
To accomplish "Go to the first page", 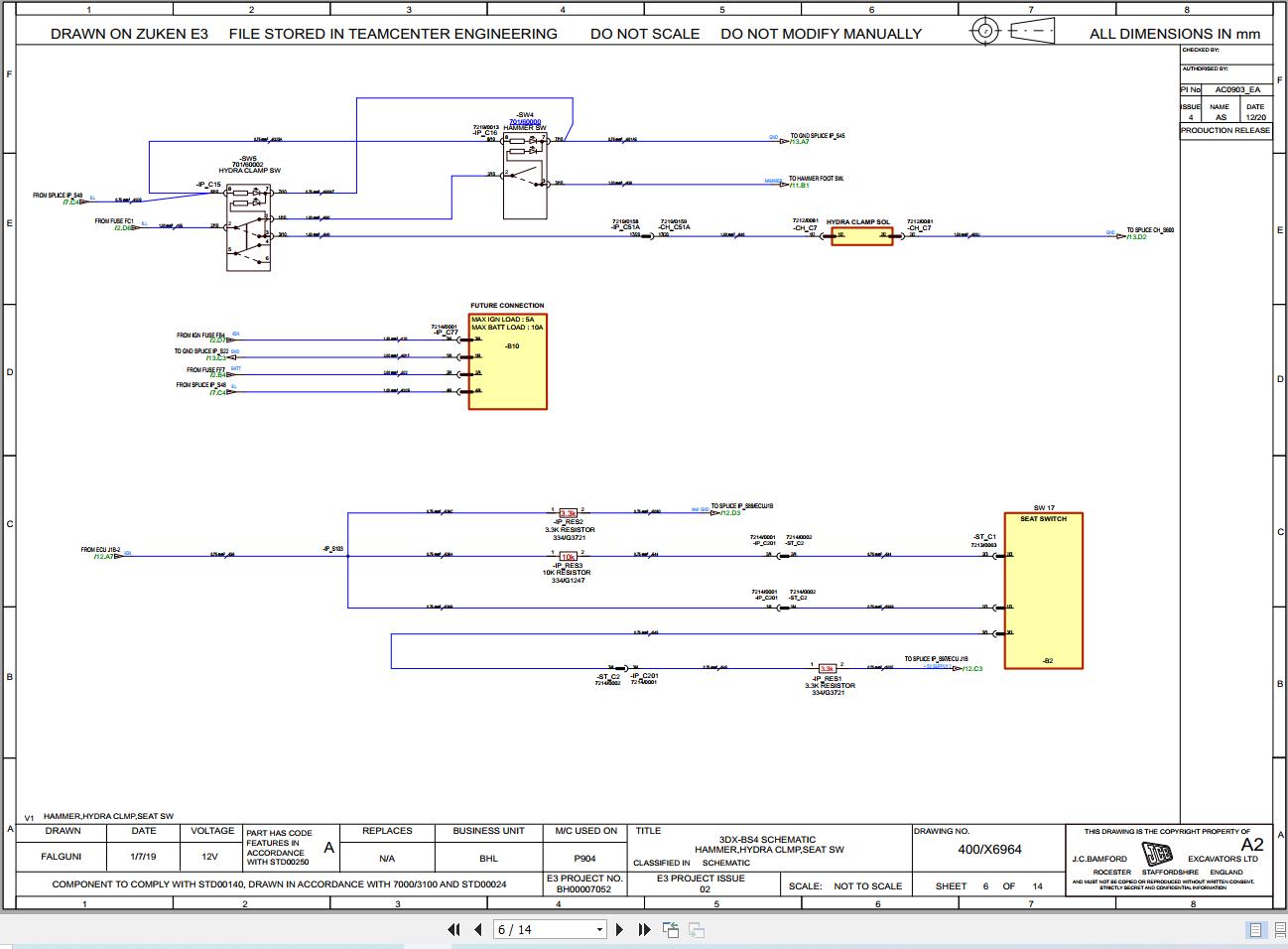I will (453, 930).
